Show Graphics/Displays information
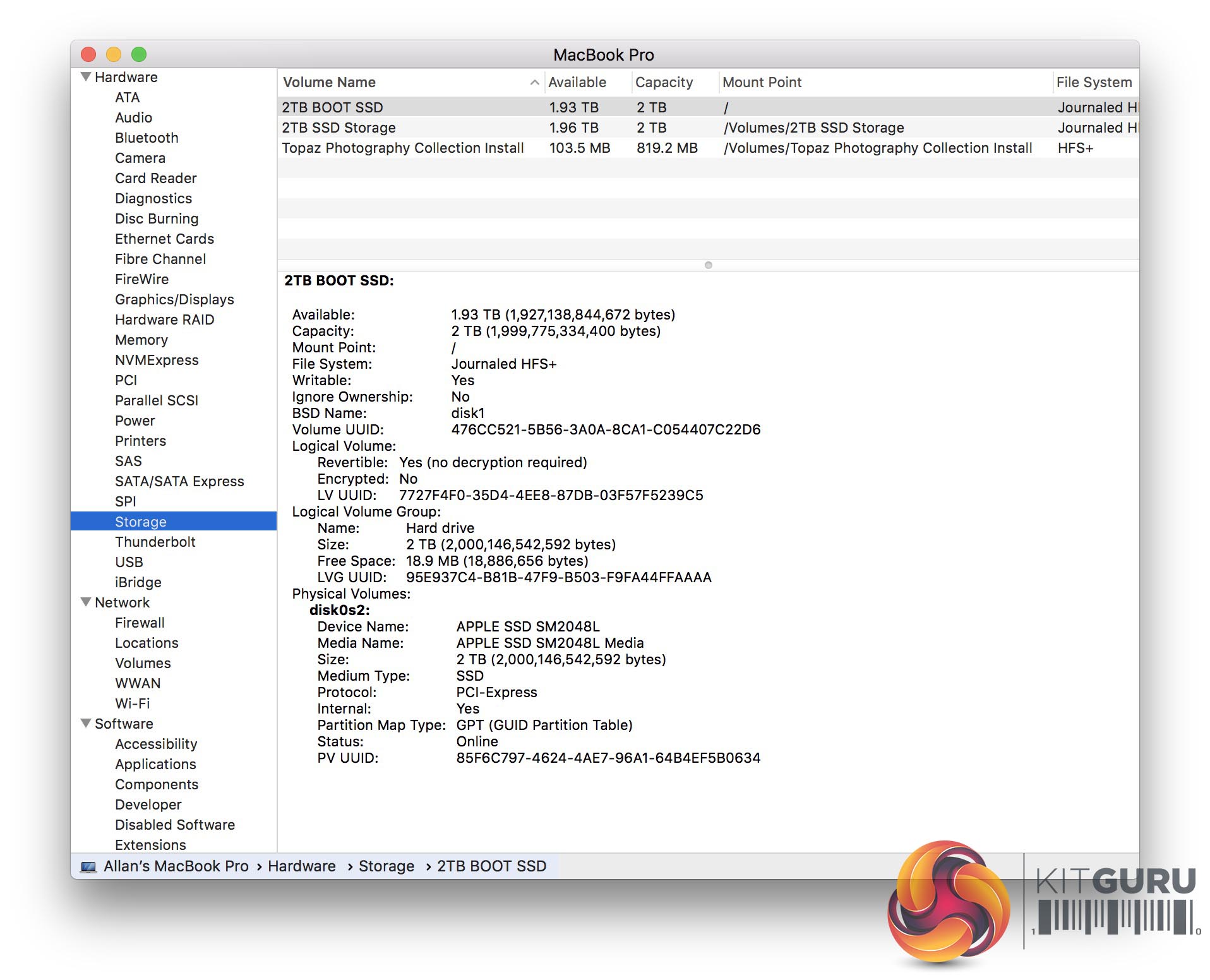This screenshot has width=1210, height=980. click(174, 299)
